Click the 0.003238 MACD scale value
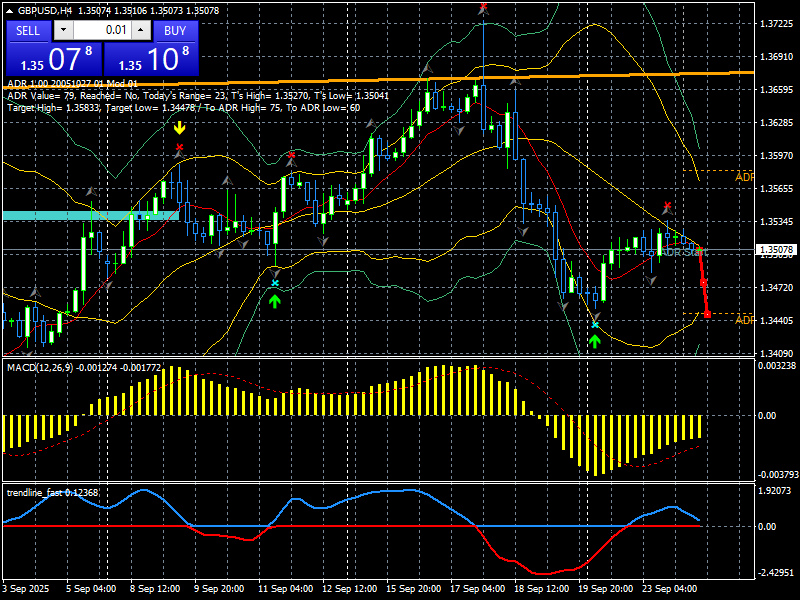Screen dimensions: 800x600 [777, 365]
